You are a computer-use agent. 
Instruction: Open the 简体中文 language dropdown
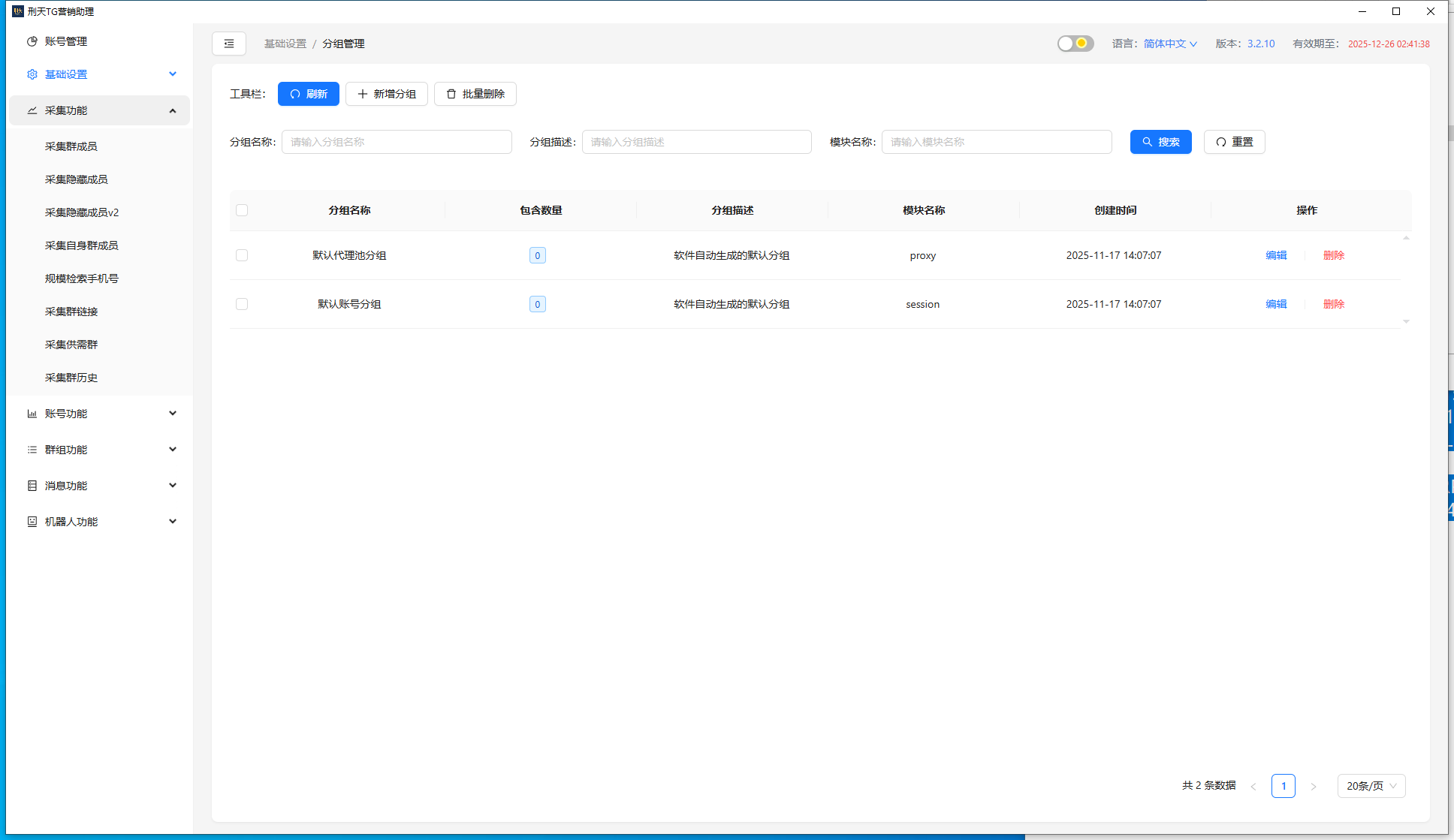(1169, 44)
